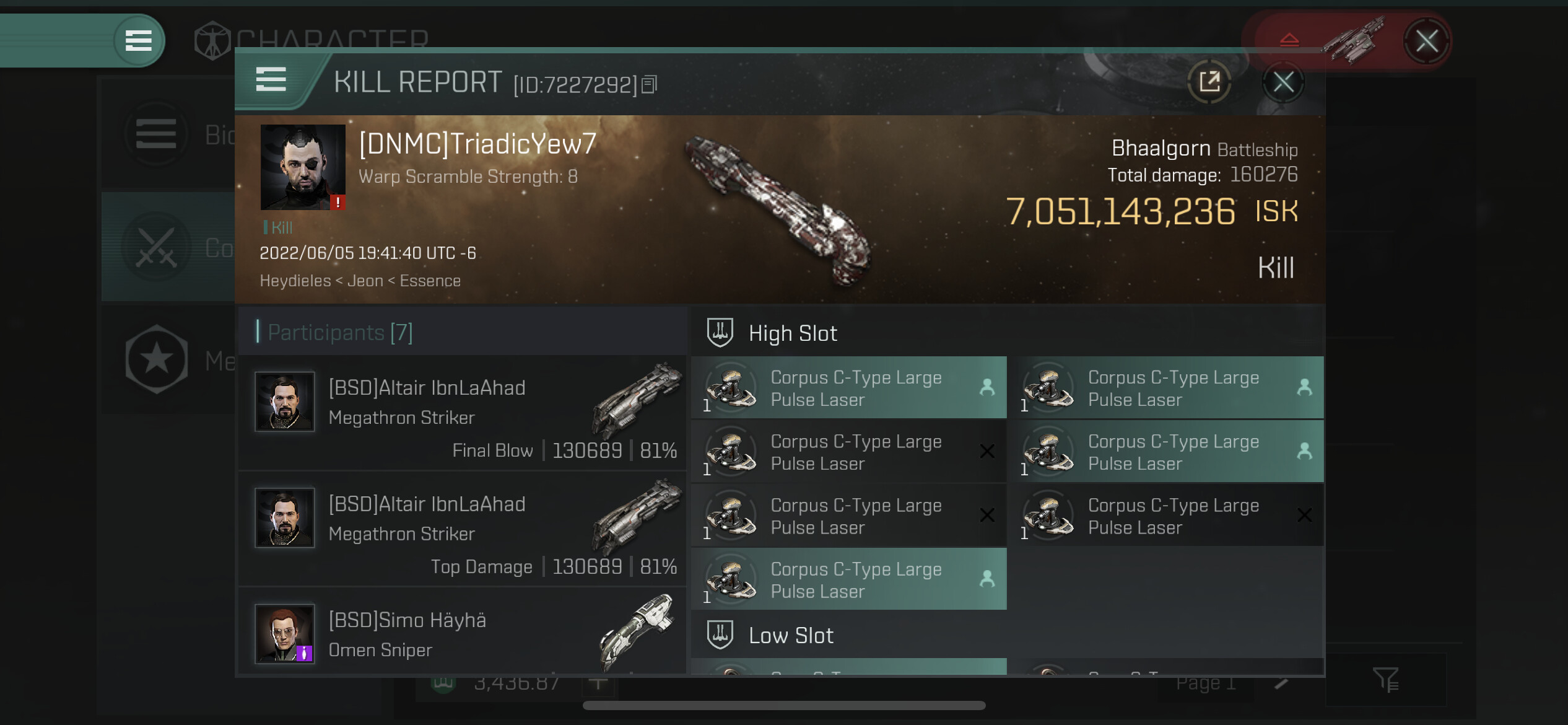The height and width of the screenshot is (725, 1568).
Task: Share kill report via export icon
Action: click(1209, 82)
